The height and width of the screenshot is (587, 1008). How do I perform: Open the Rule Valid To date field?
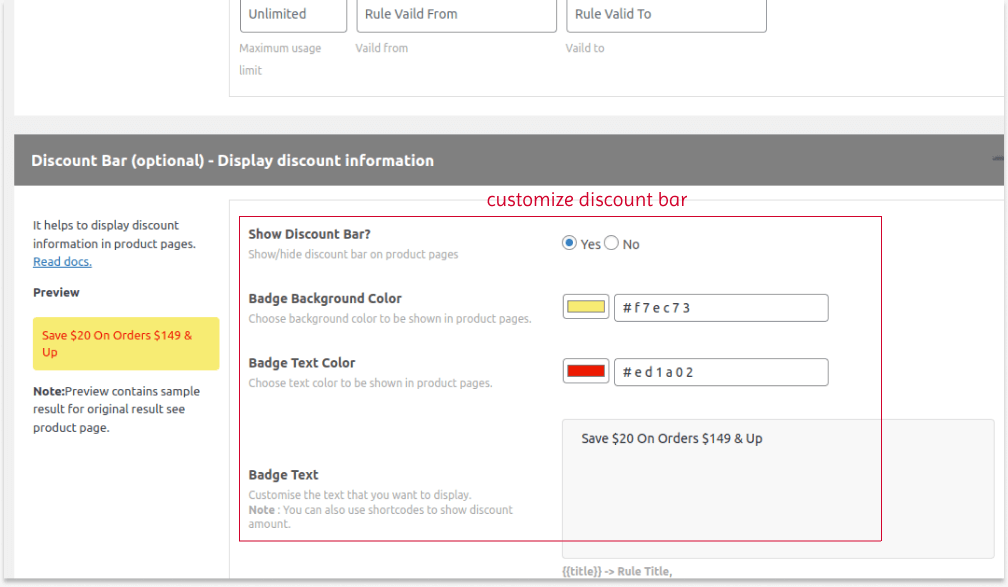[x=665, y=15]
